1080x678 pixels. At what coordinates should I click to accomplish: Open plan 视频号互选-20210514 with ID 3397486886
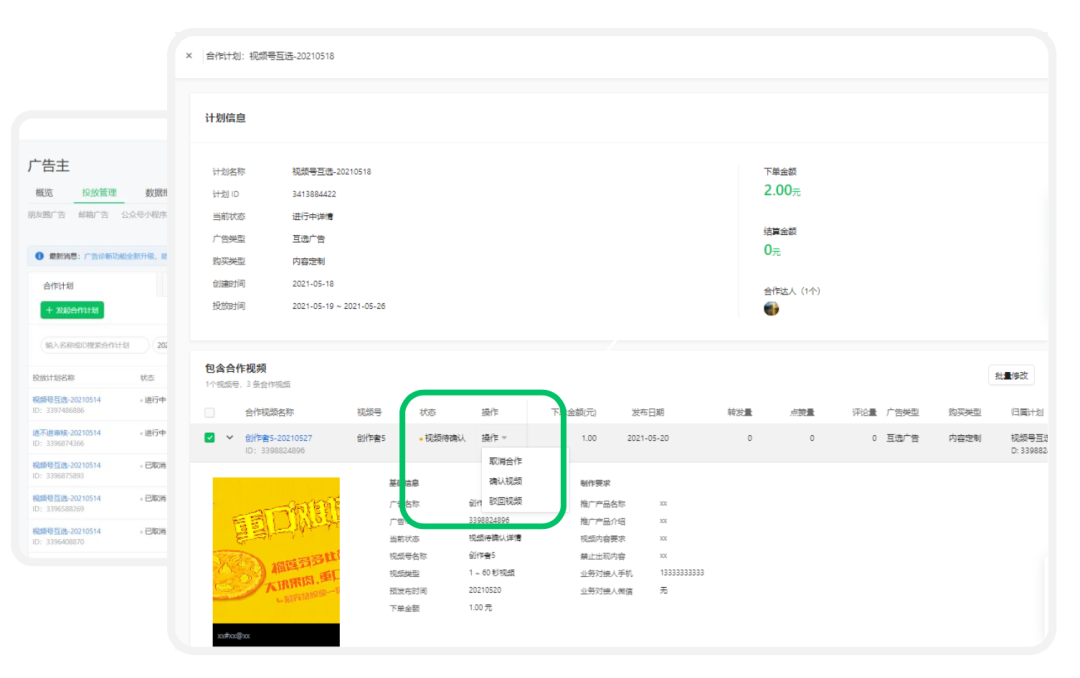(66, 400)
